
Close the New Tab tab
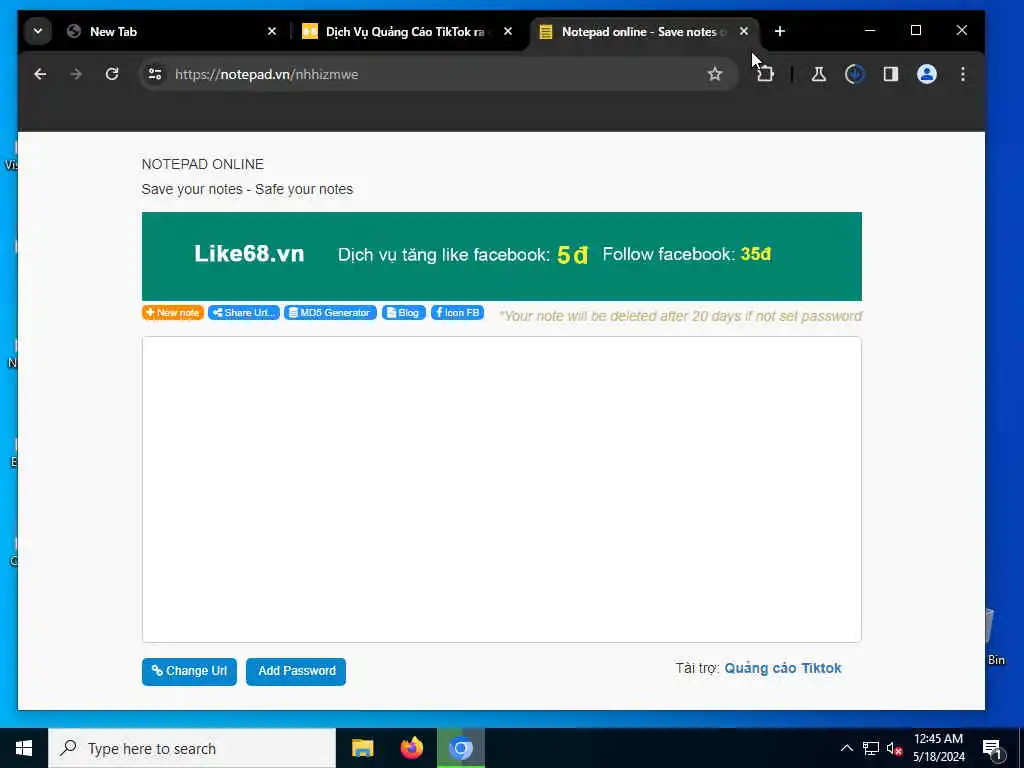click(272, 31)
